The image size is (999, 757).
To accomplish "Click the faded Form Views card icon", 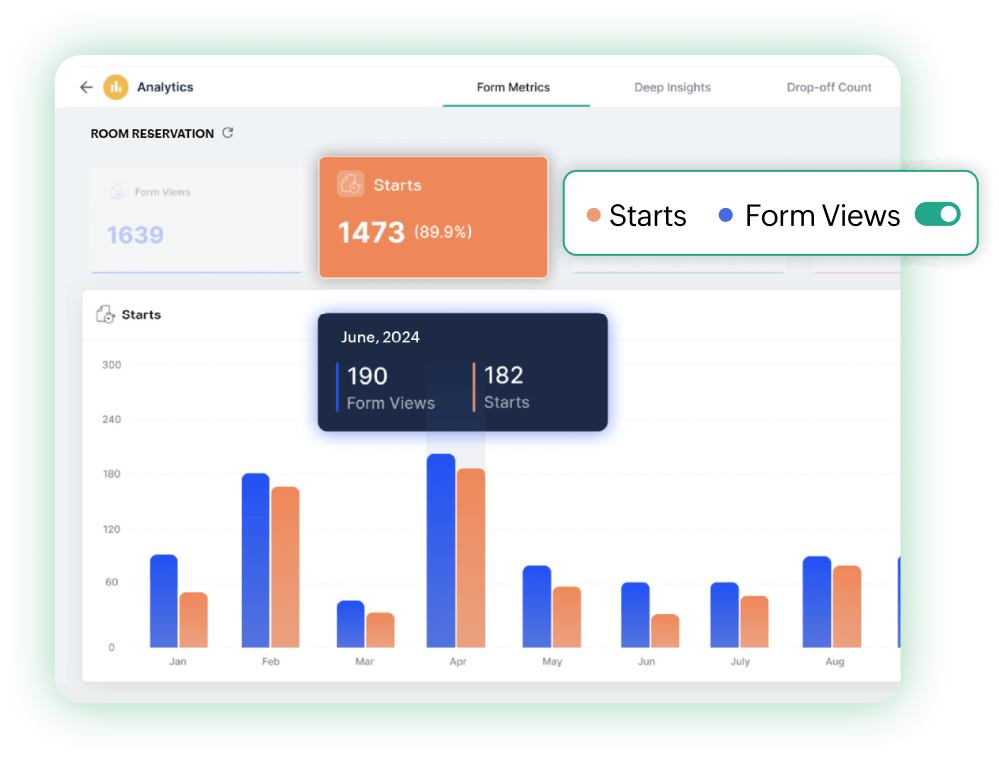I will [x=117, y=192].
